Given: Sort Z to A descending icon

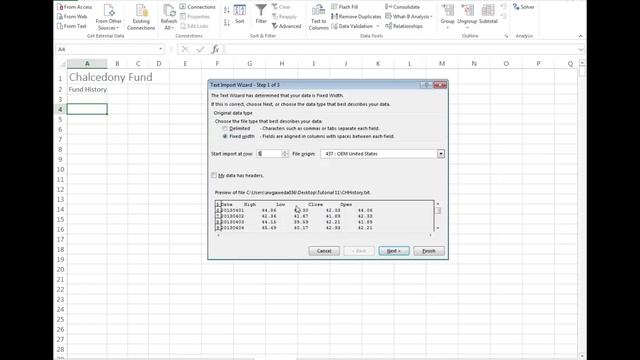Looking at the screenshot, I should point(227,23).
